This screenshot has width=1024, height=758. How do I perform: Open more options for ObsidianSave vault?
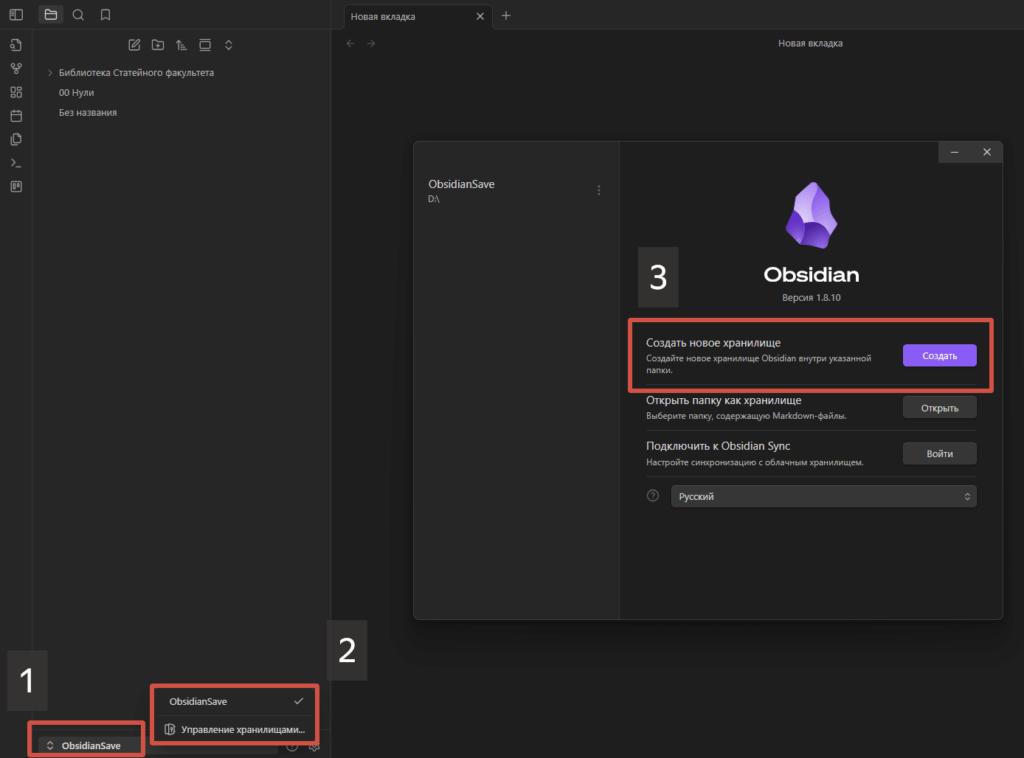pyautogui.click(x=599, y=190)
